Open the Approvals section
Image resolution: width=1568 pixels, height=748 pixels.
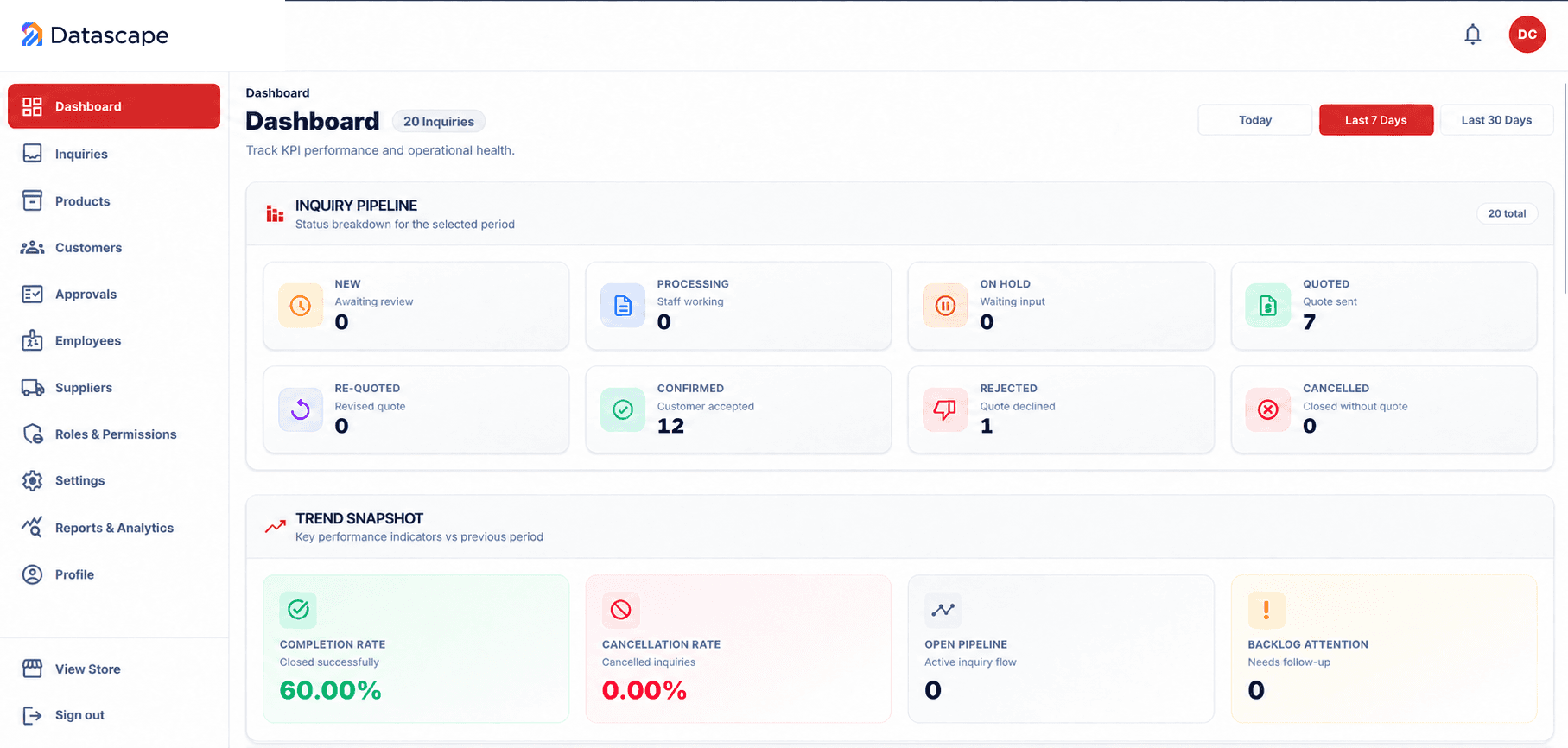114,295
